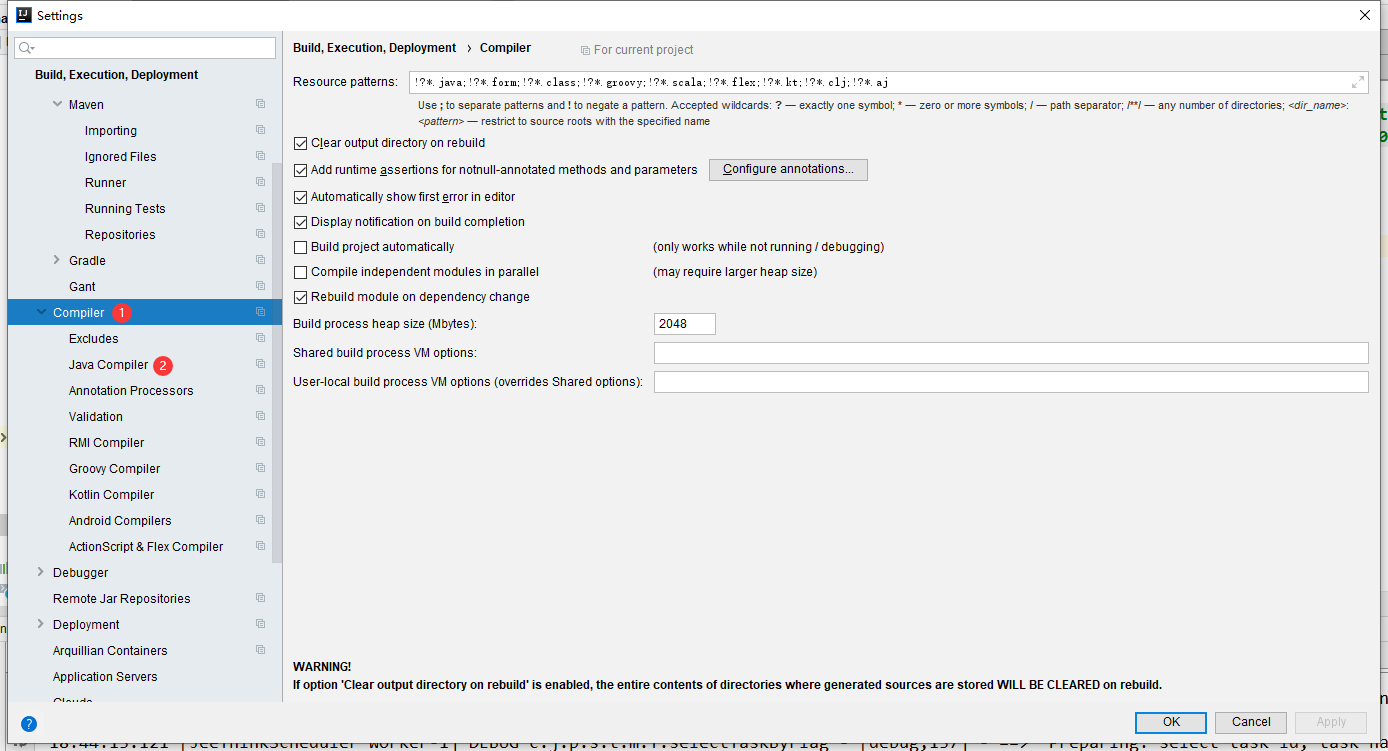Toggle Add runtime assertions for notnull-annotated methods
The image size is (1388, 751).
point(301,170)
